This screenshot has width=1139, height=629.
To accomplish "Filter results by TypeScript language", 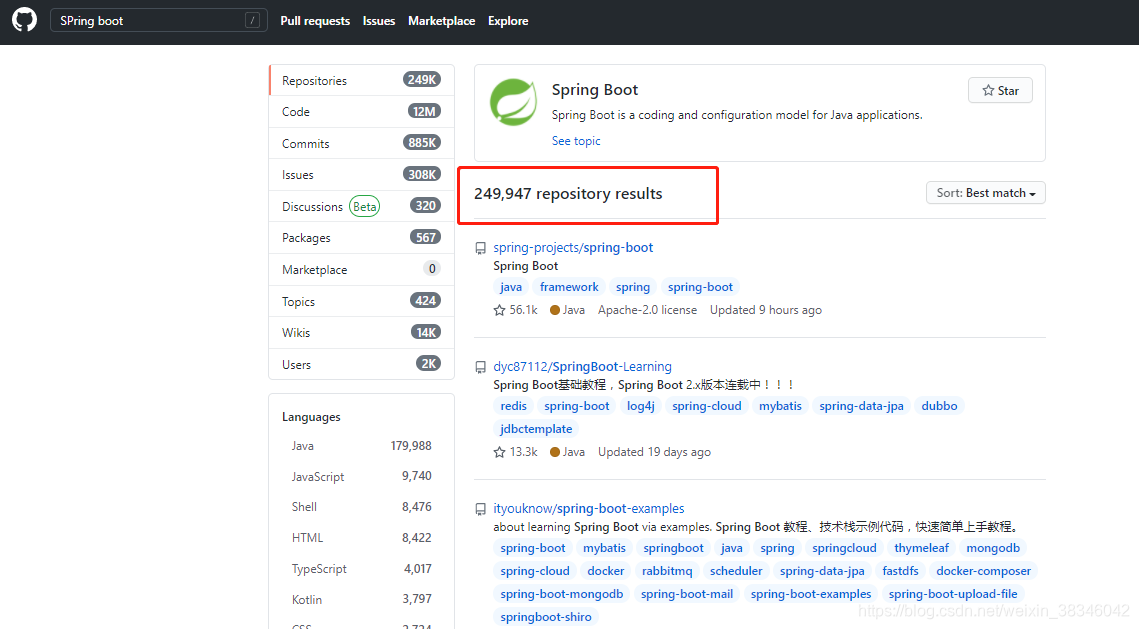I will (362, 569).
